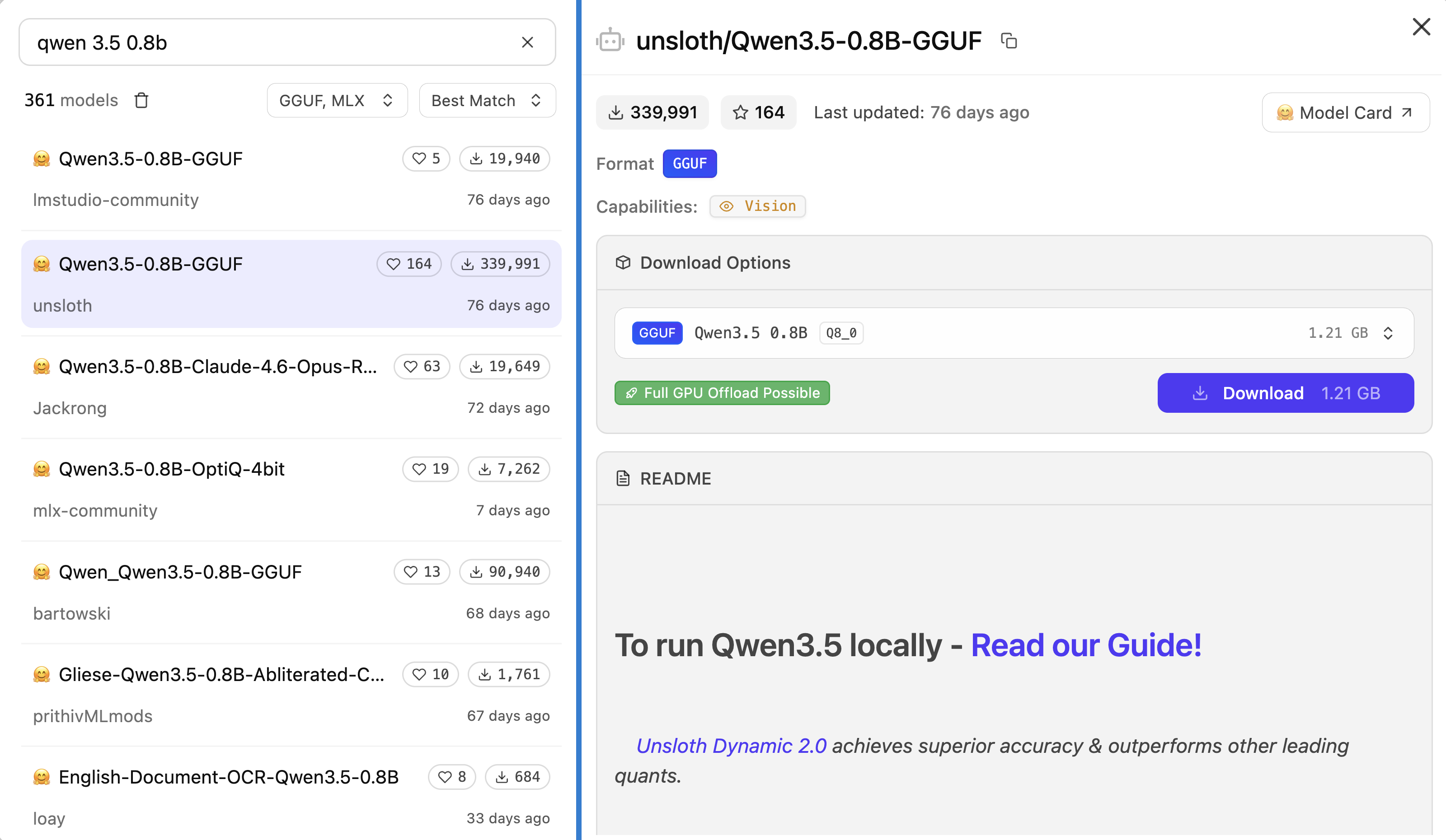1446x840 pixels.
Task: Click the 19,649 downloads badge
Action: click(504, 366)
